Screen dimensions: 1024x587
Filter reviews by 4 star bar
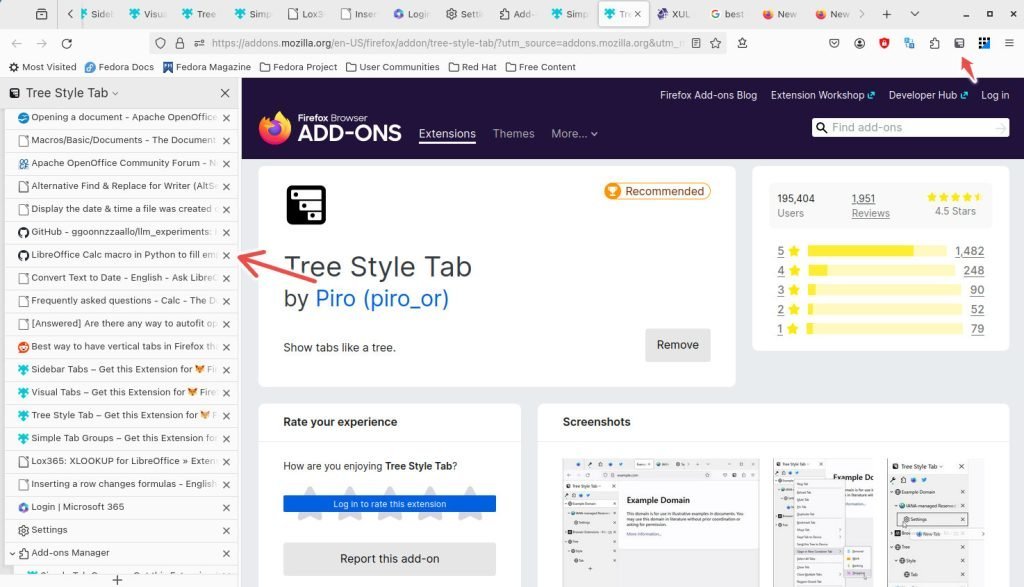(880, 270)
